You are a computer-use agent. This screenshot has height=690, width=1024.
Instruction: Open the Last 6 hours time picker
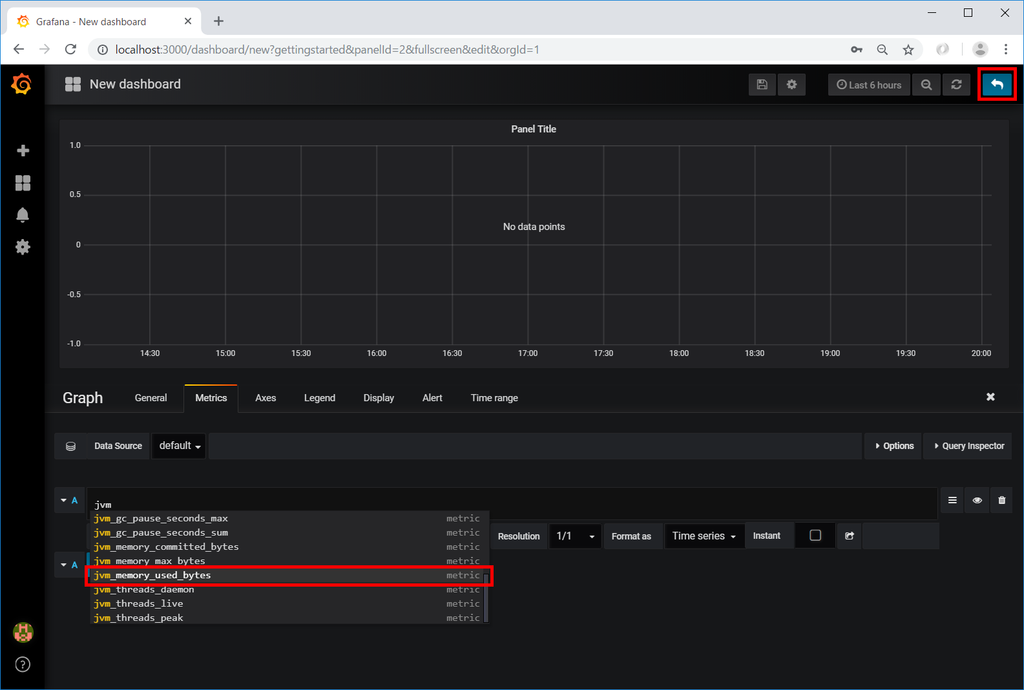pyautogui.click(x=869, y=84)
